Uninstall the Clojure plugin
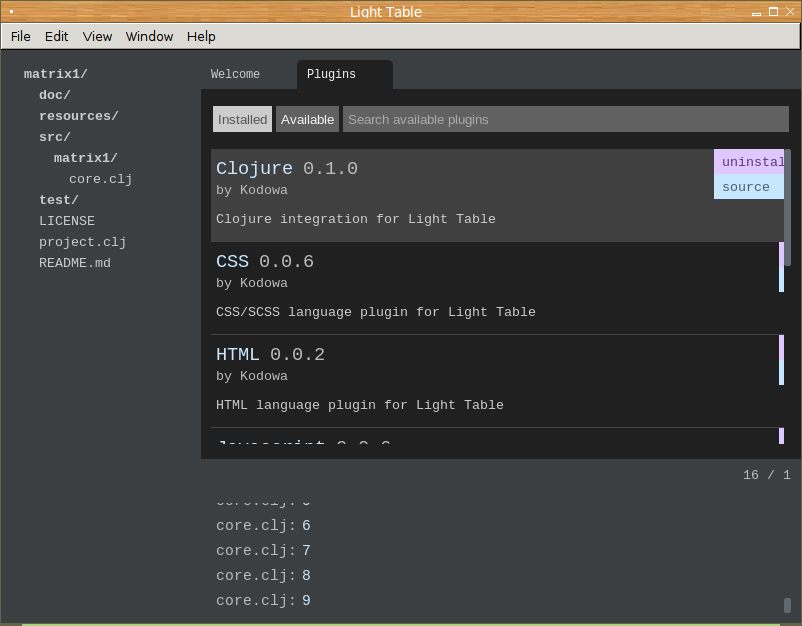 point(749,162)
